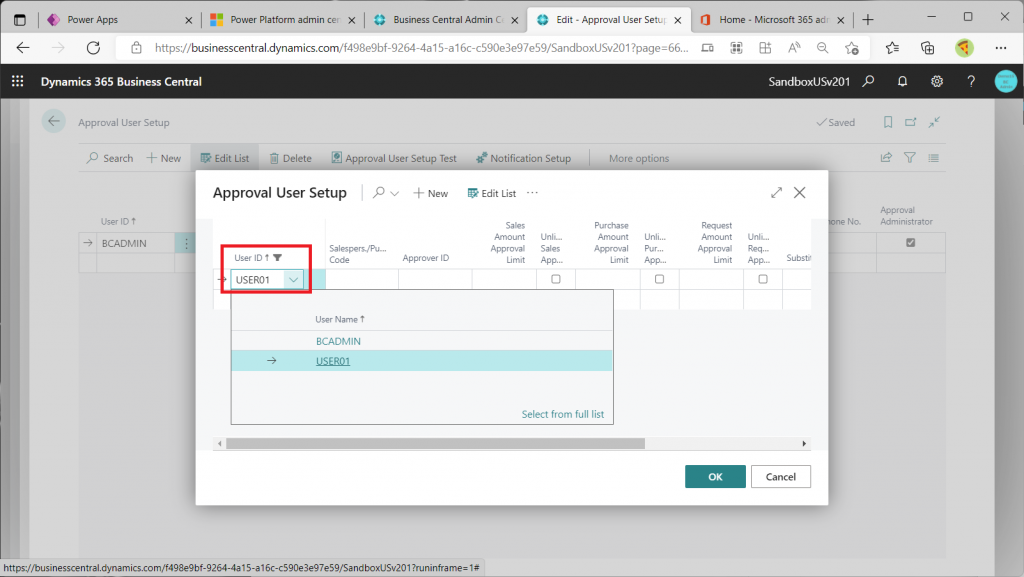Tick the Unlimited Purchase Approval checkbox

click(660, 279)
